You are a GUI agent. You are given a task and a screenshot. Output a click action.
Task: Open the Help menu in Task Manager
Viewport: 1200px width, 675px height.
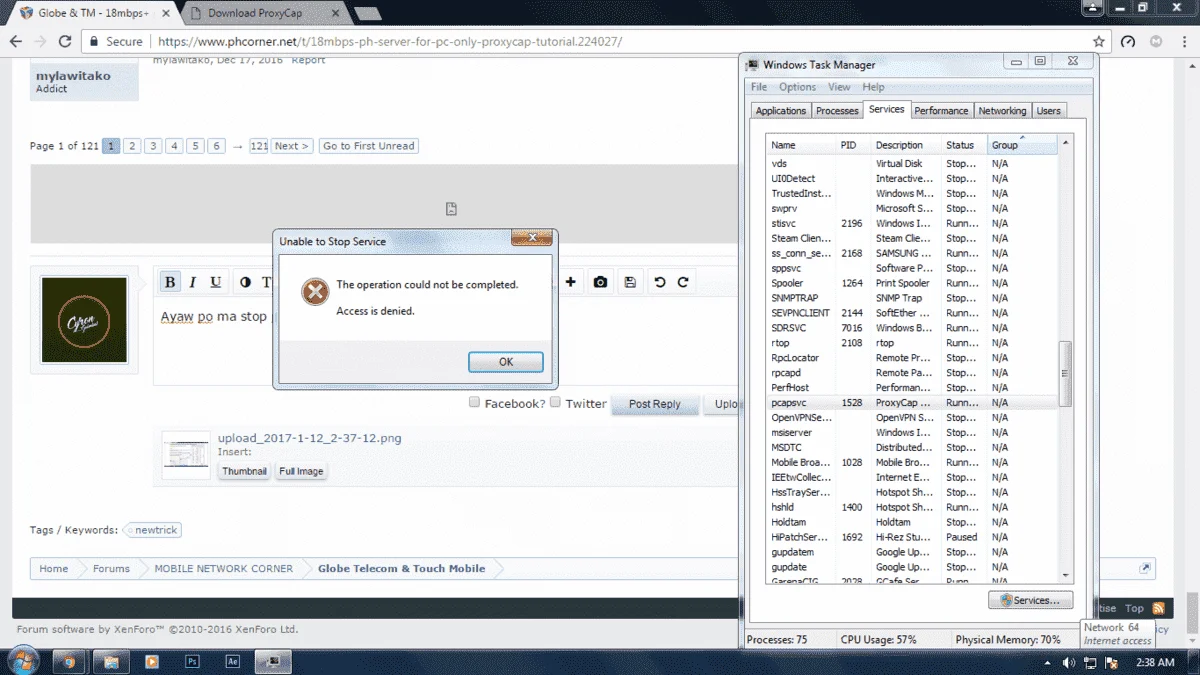coord(873,87)
